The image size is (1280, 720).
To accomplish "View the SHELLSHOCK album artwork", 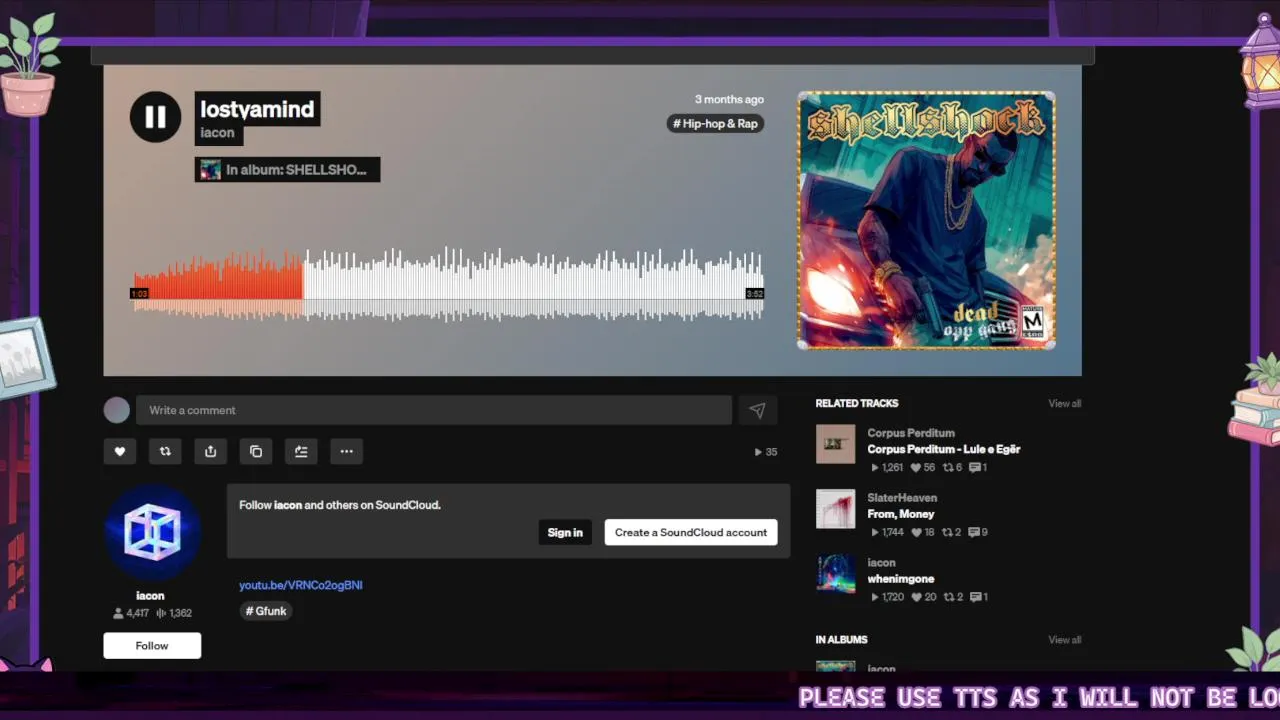I will (x=926, y=220).
